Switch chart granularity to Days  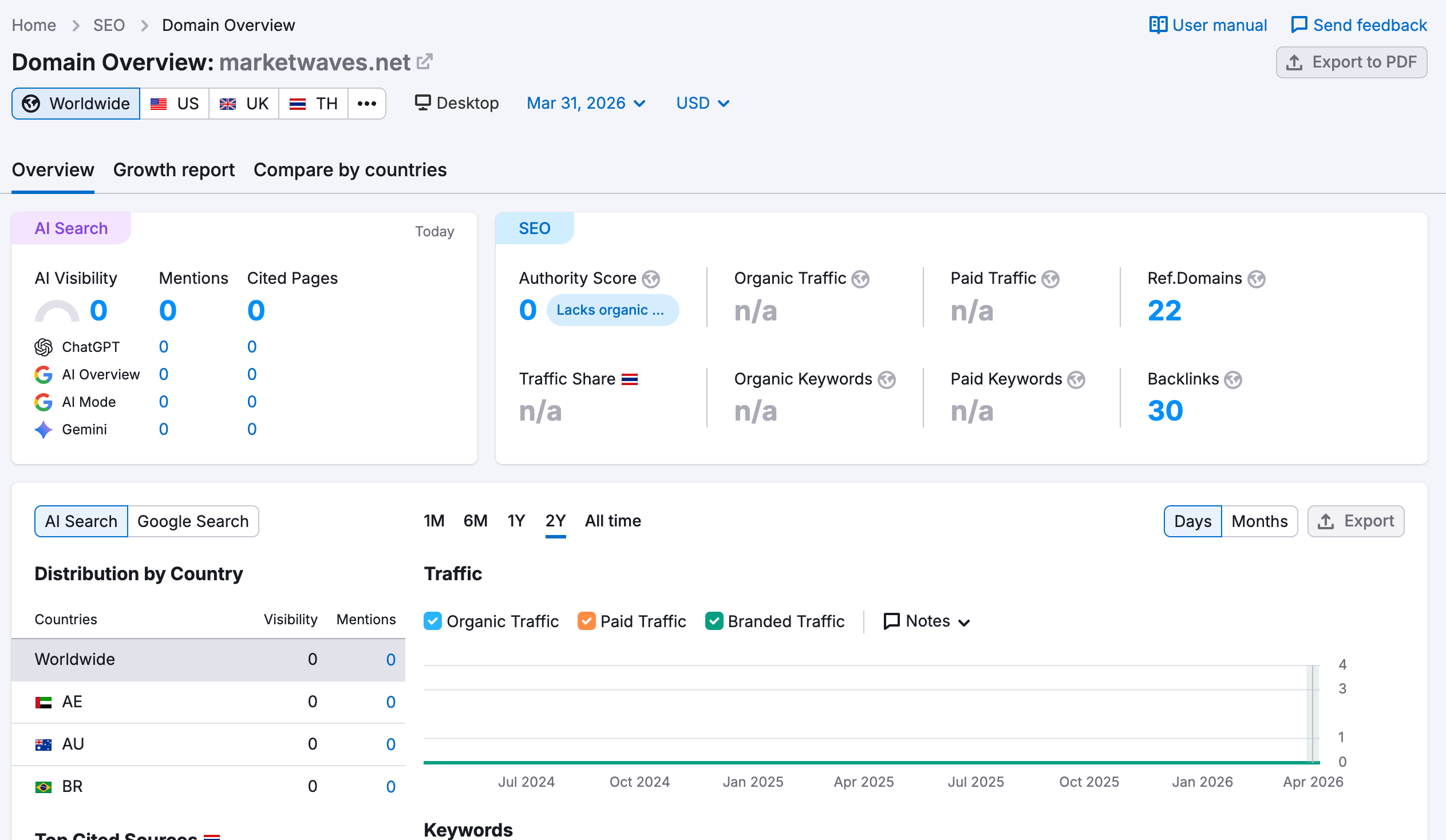pos(1192,521)
